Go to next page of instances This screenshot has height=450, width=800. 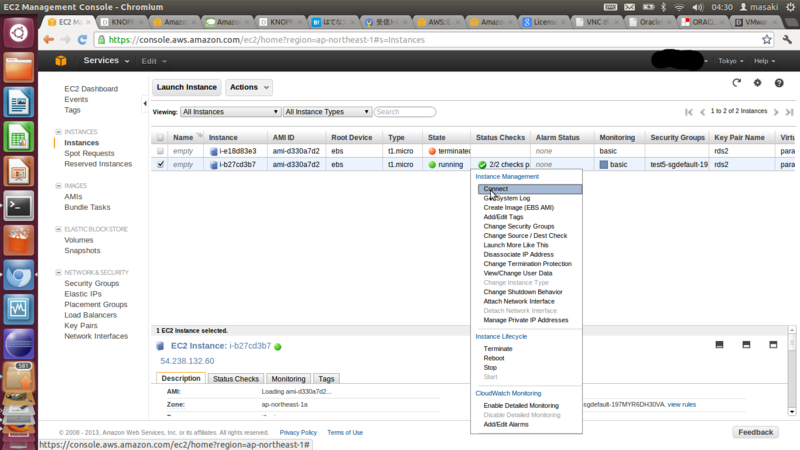(x=776, y=112)
